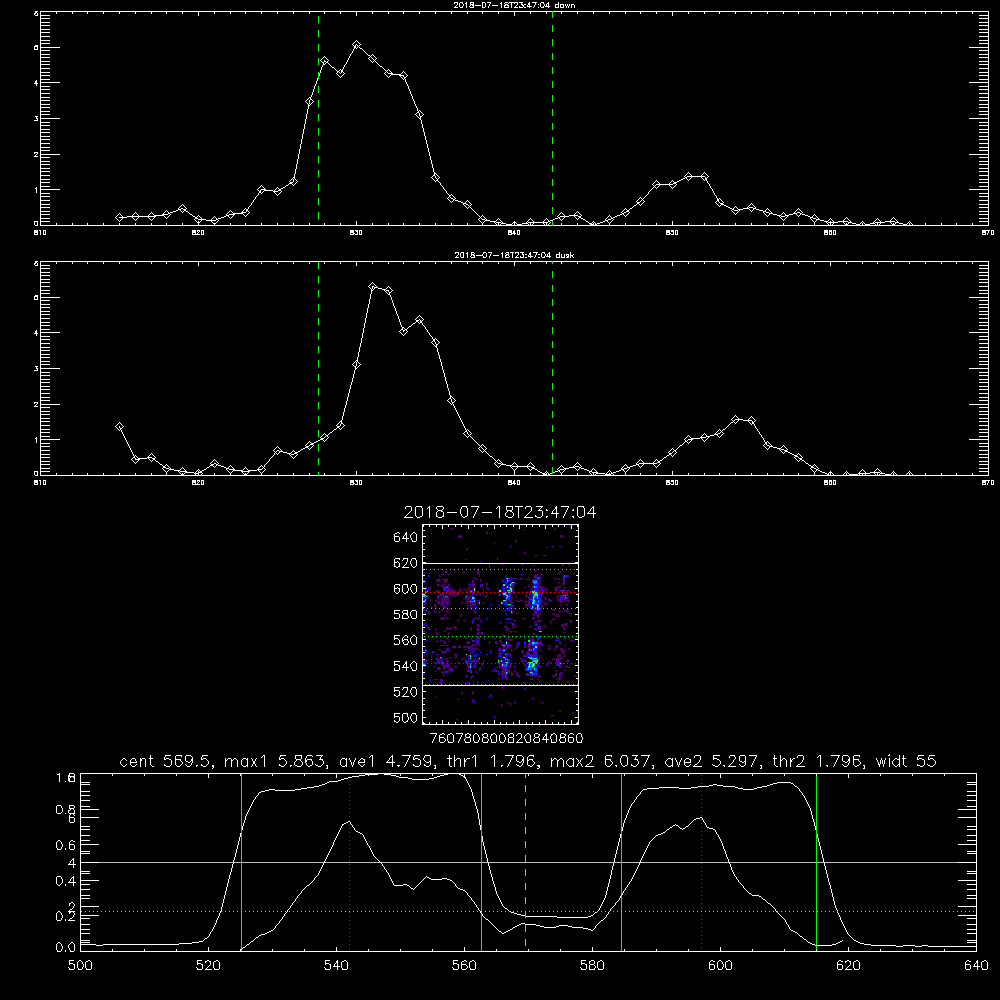Click the first diamond data point in dusk plot

click(119, 426)
